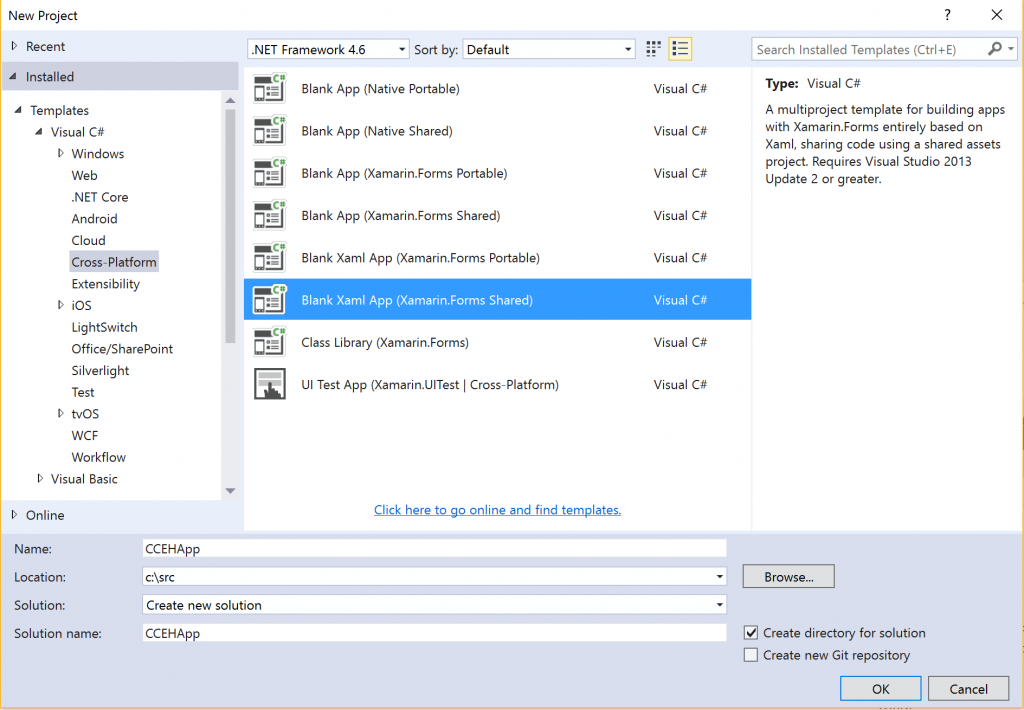The height and width of the screenshot is (710, 1024).
Task: Click the Browse... button
Action: [x=788, y=577]
